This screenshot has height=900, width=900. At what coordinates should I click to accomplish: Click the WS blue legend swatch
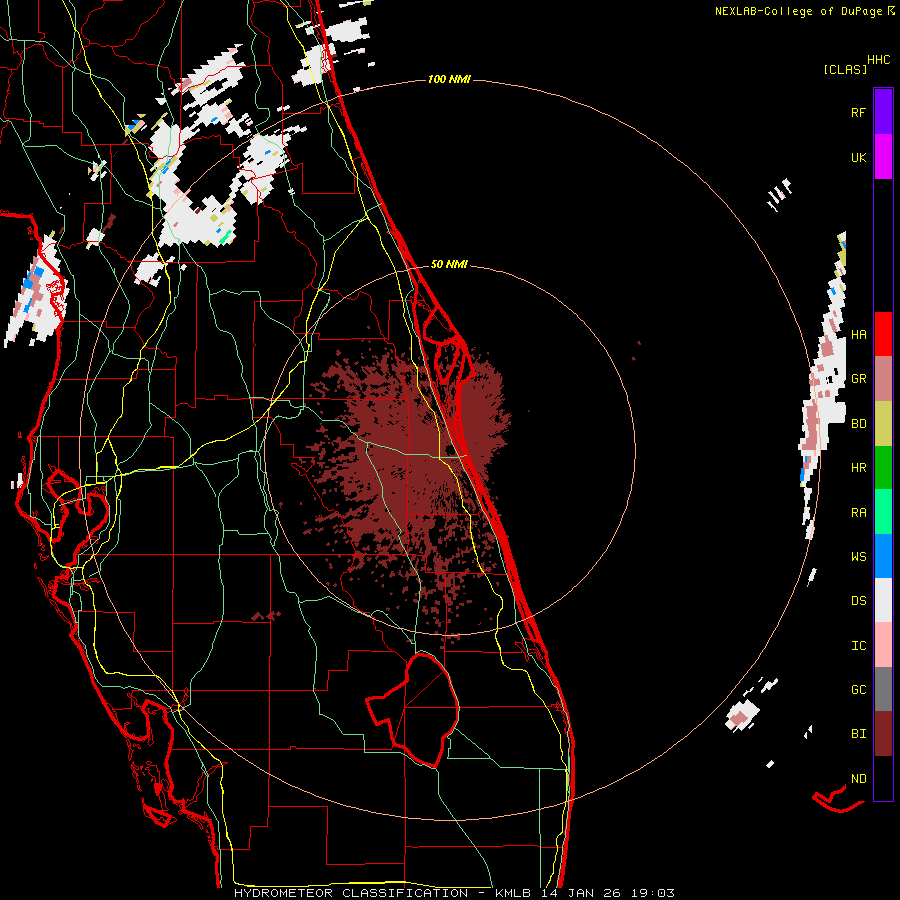click(x=883, y=556)
